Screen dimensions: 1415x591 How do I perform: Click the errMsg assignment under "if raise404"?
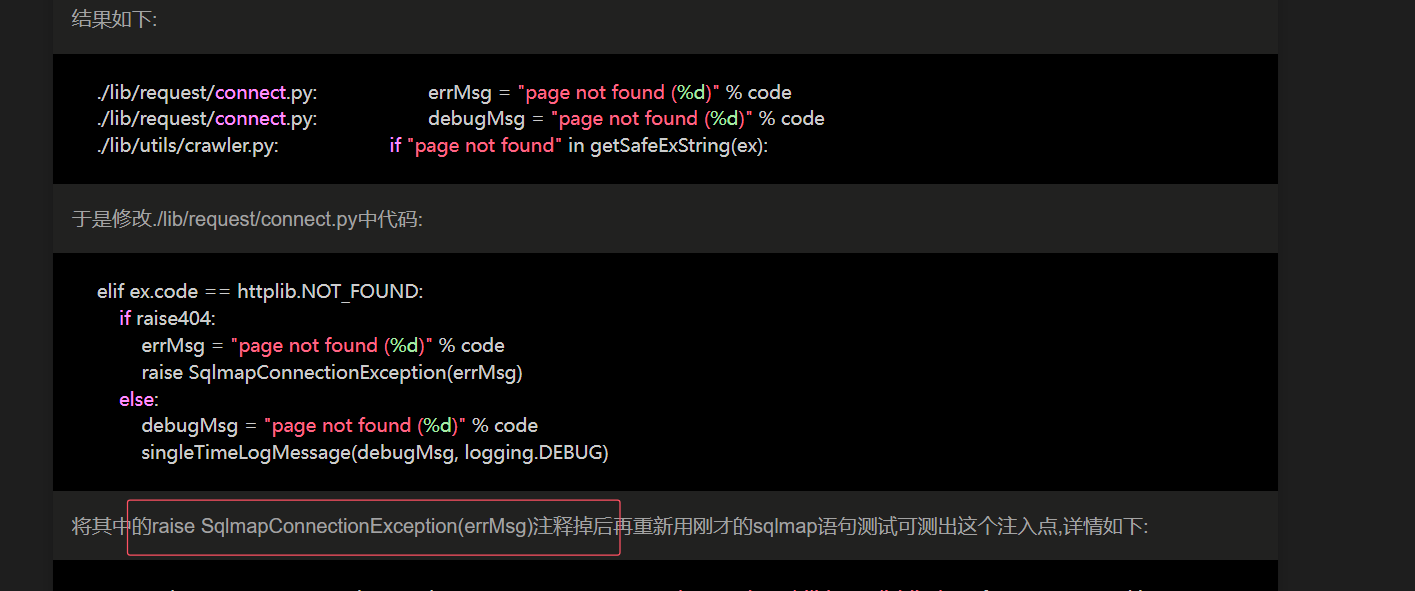click(x=322, y=346)
